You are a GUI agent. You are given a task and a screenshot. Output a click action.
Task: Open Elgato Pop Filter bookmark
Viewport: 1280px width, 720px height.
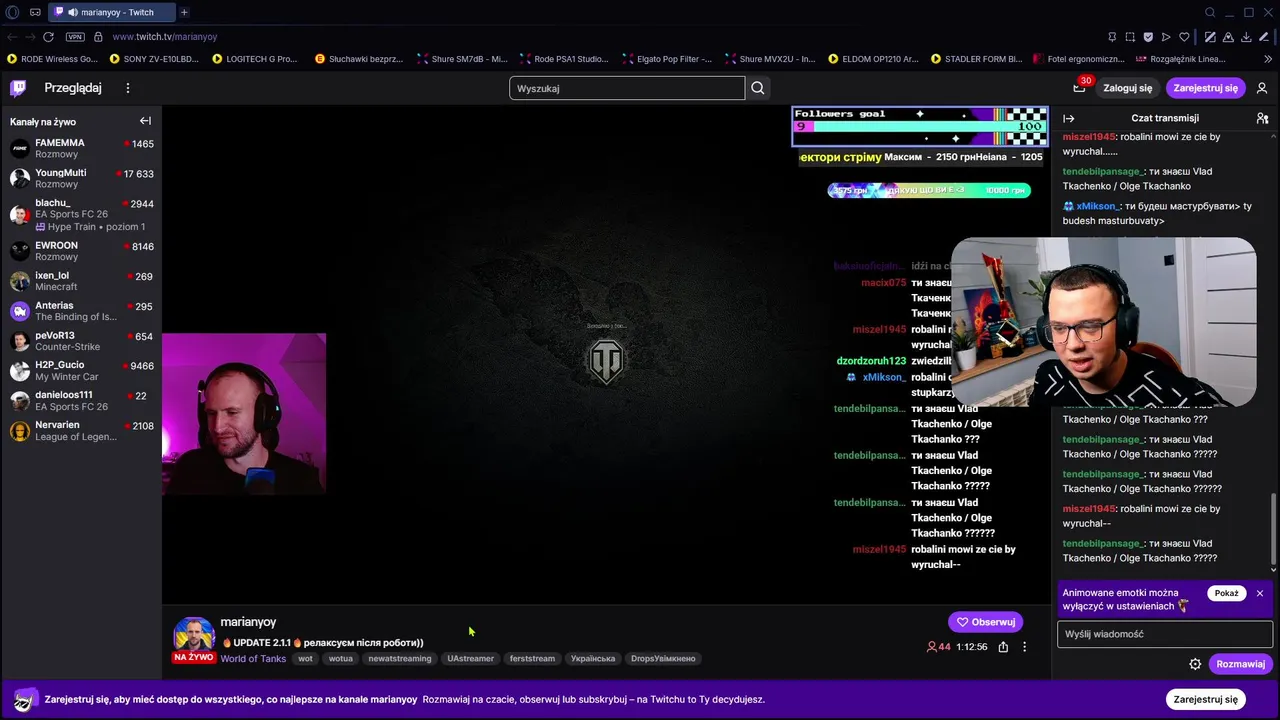pos(667,59)
